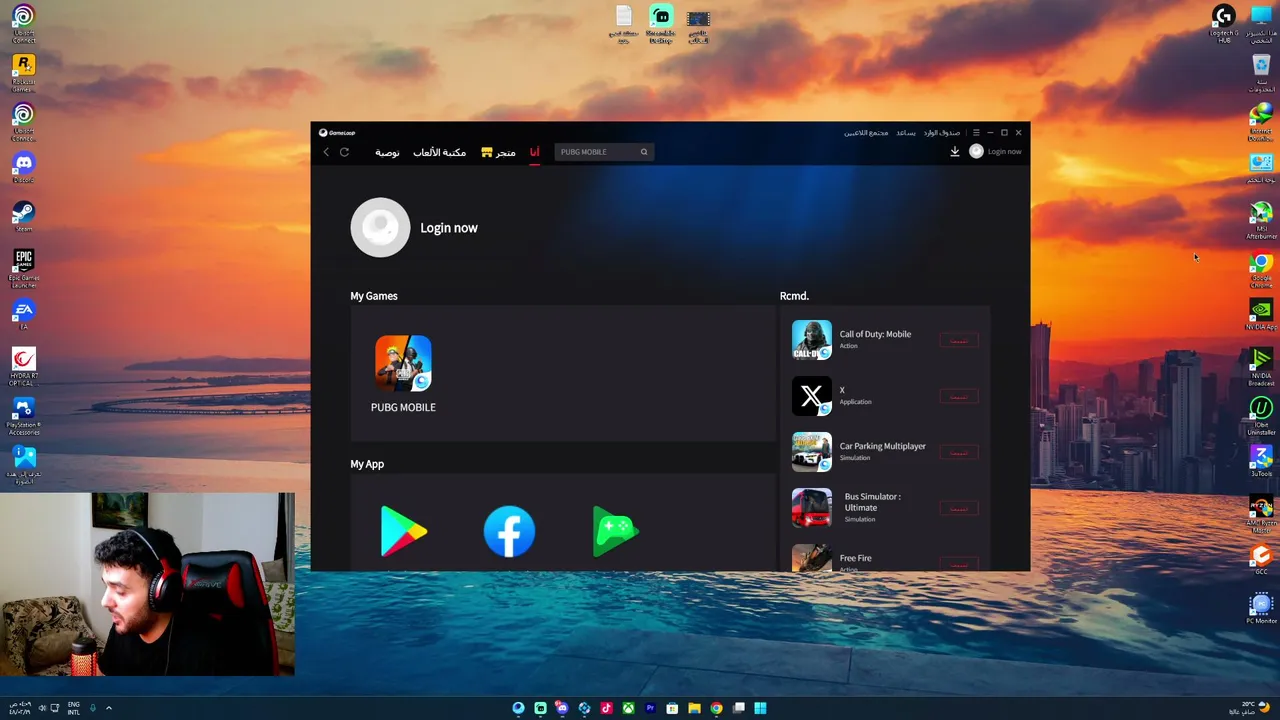Open Discord desktop shortcut
This screenshot has width=1280, height=720.
(x=24, y=167)
